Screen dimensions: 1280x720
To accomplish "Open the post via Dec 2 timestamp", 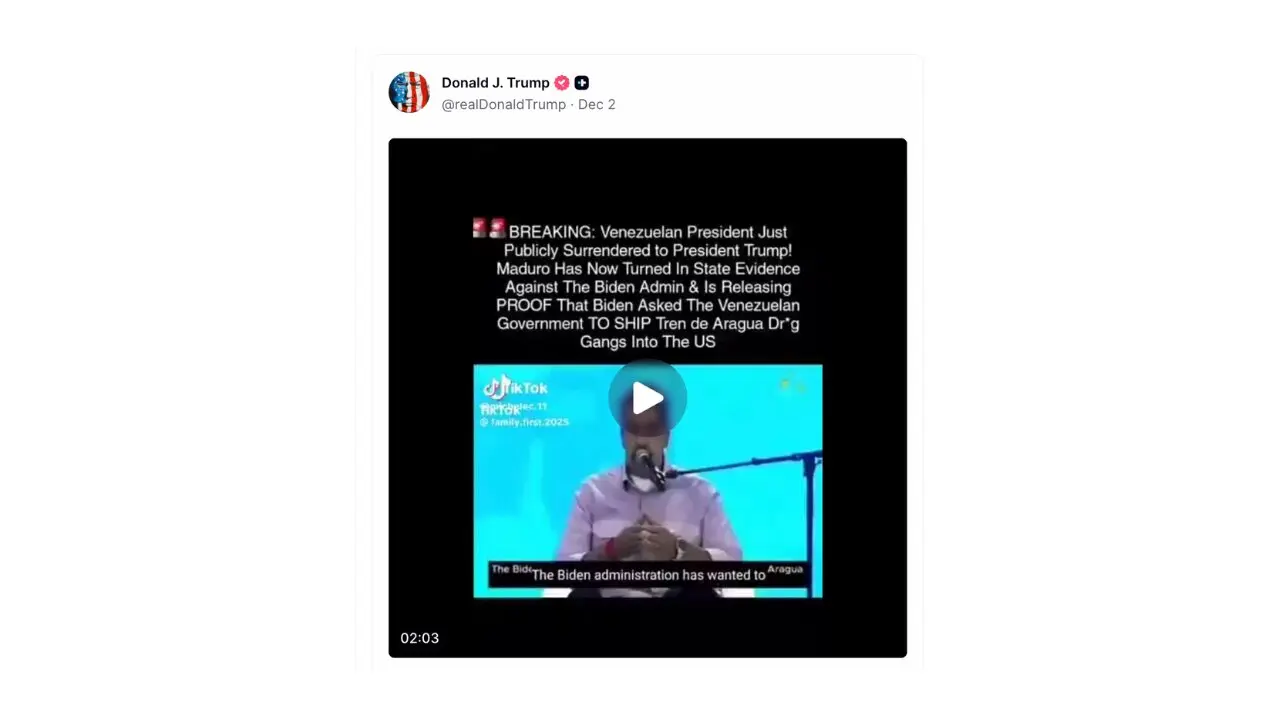I will (x=597, y=105).
